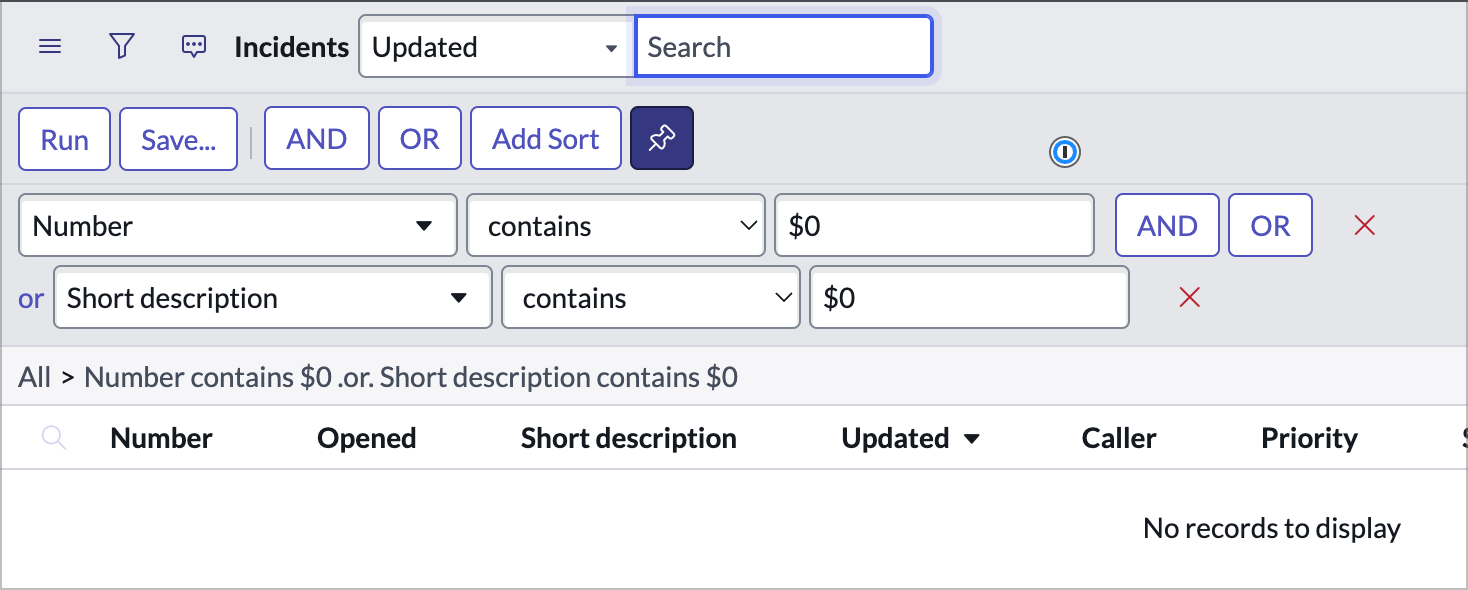Click Add Sort button
The width and height of the screenshot is (1468, 590).
(x=545, y=139)
